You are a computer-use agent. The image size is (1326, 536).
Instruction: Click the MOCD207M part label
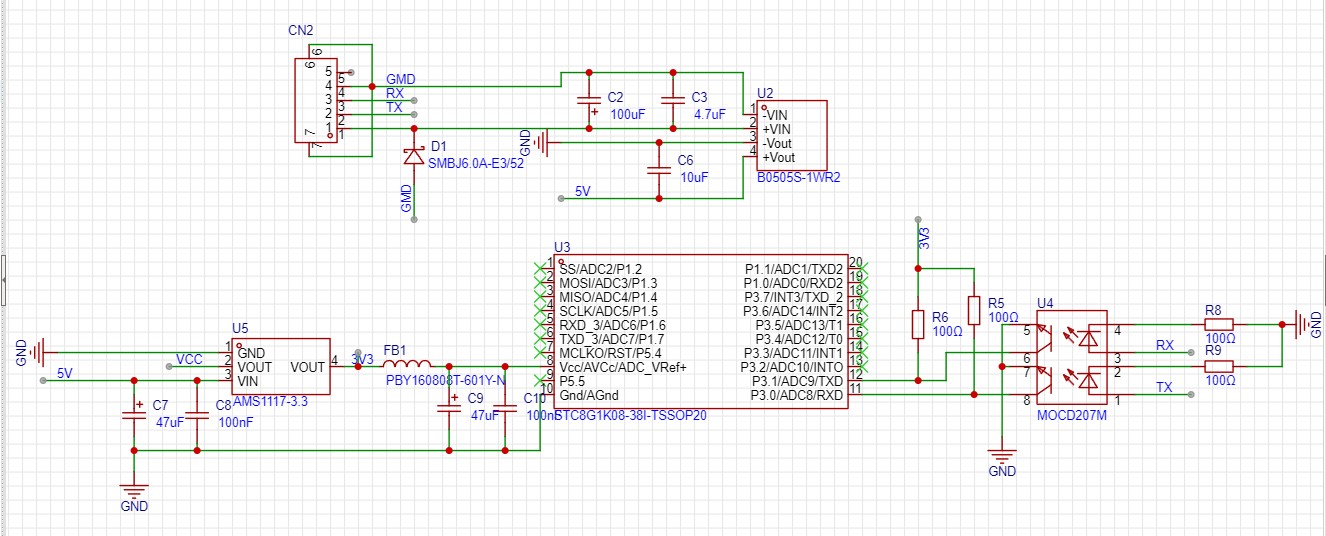[x=1072, y=416]
